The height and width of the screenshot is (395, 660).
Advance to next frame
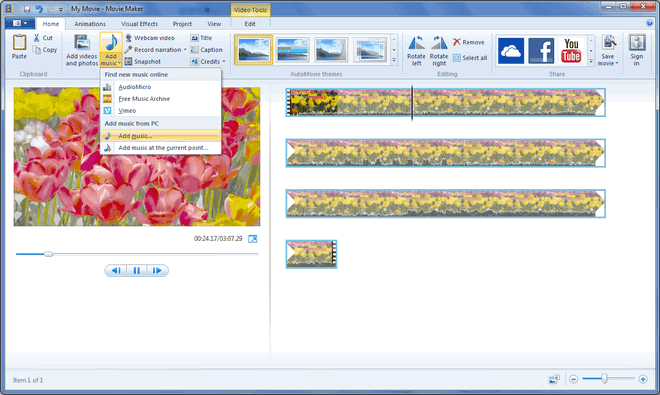pos(157,270)
